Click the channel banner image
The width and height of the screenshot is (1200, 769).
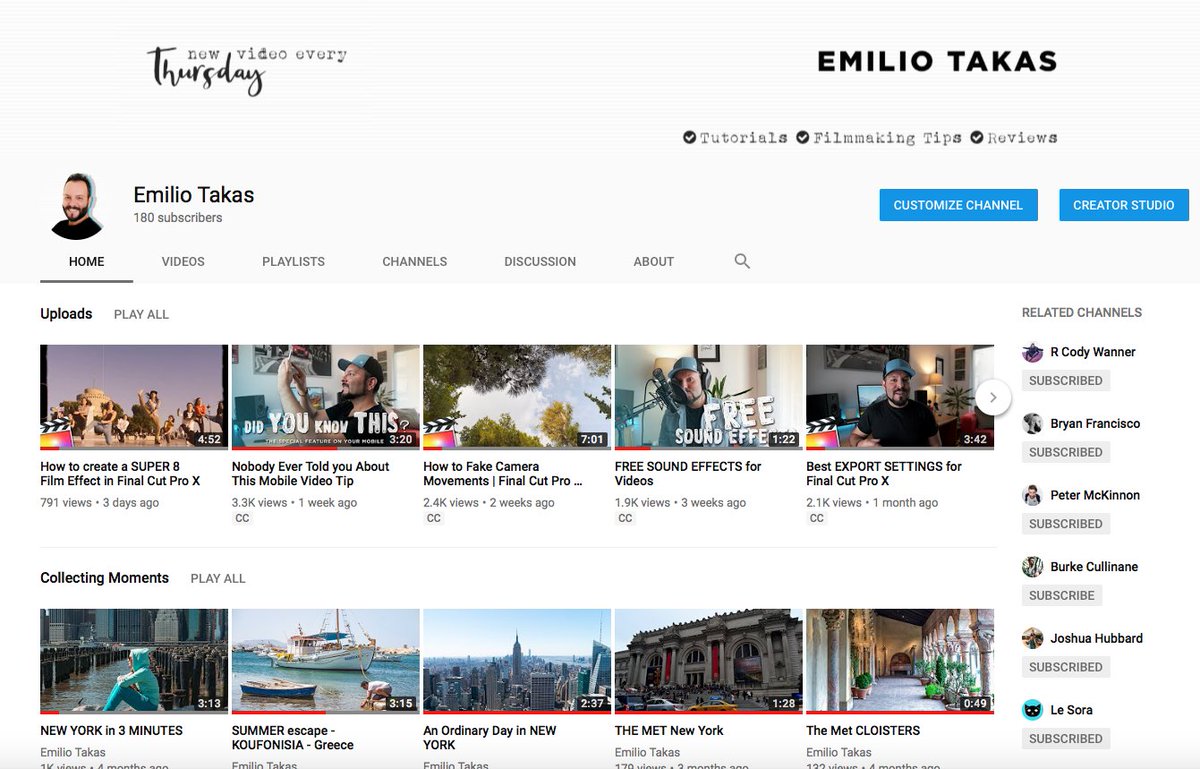click(x=600, y=80)
